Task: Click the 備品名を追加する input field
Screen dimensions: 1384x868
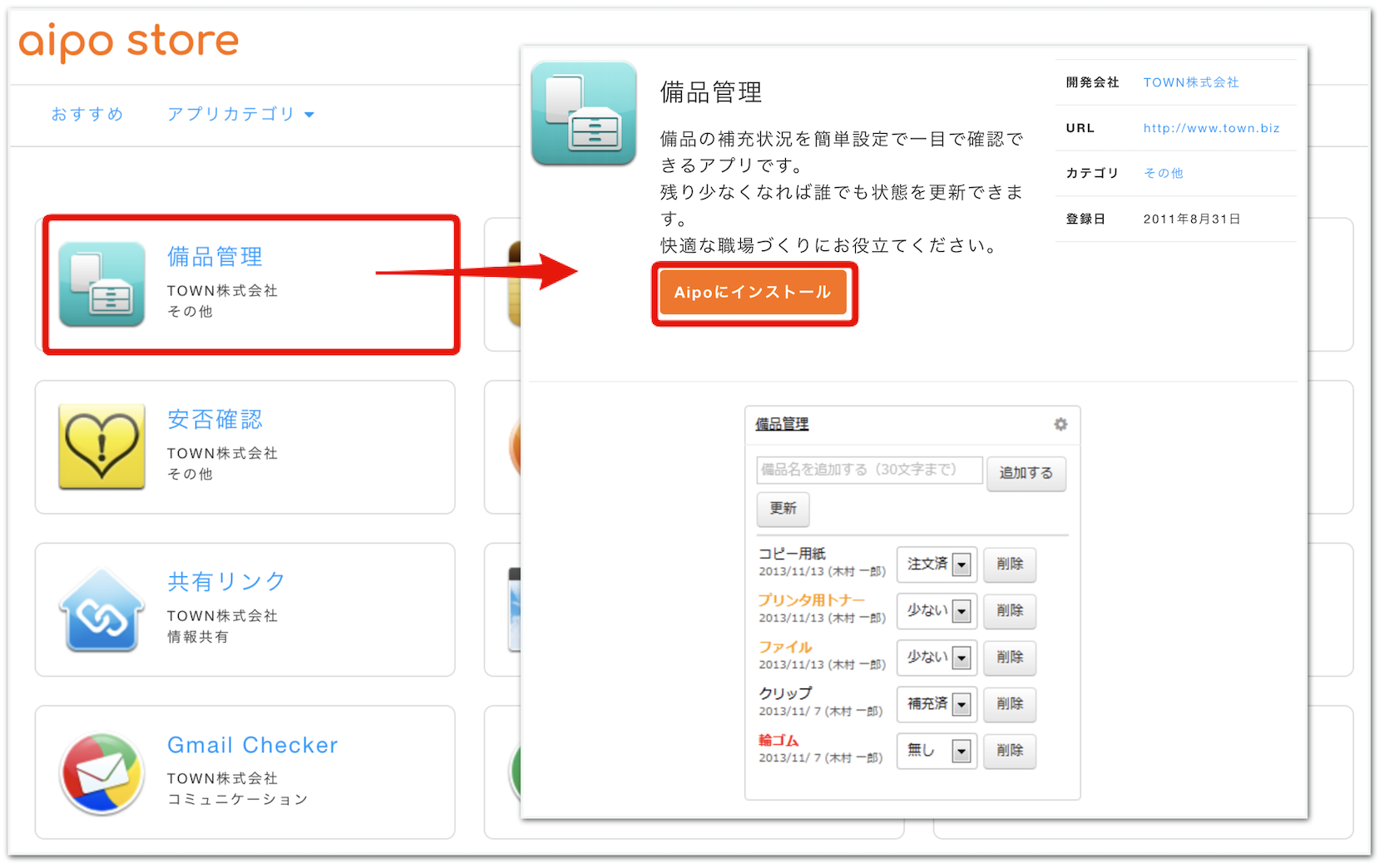Action: tap(870, 470)
